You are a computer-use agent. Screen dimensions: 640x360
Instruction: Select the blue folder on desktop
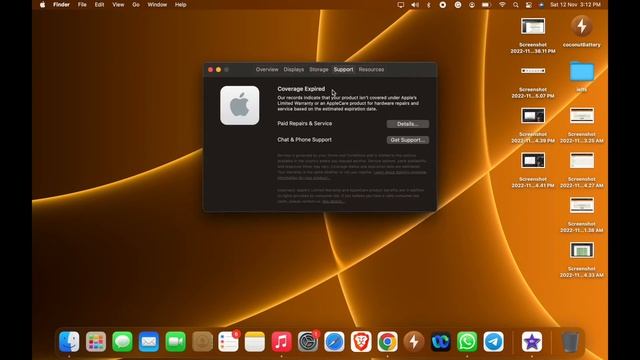click(x=582, y=72)
